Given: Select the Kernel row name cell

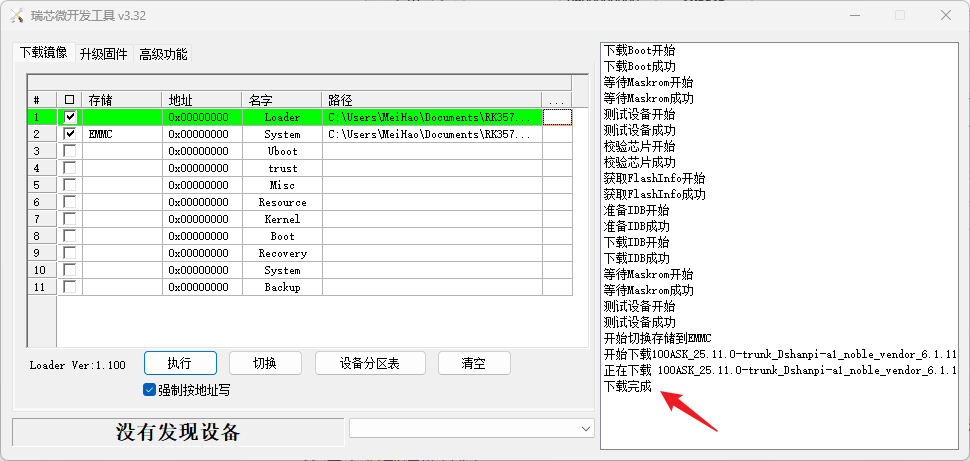Looking at the screenshot, I should pyautogui.click(x=282, y=219).
